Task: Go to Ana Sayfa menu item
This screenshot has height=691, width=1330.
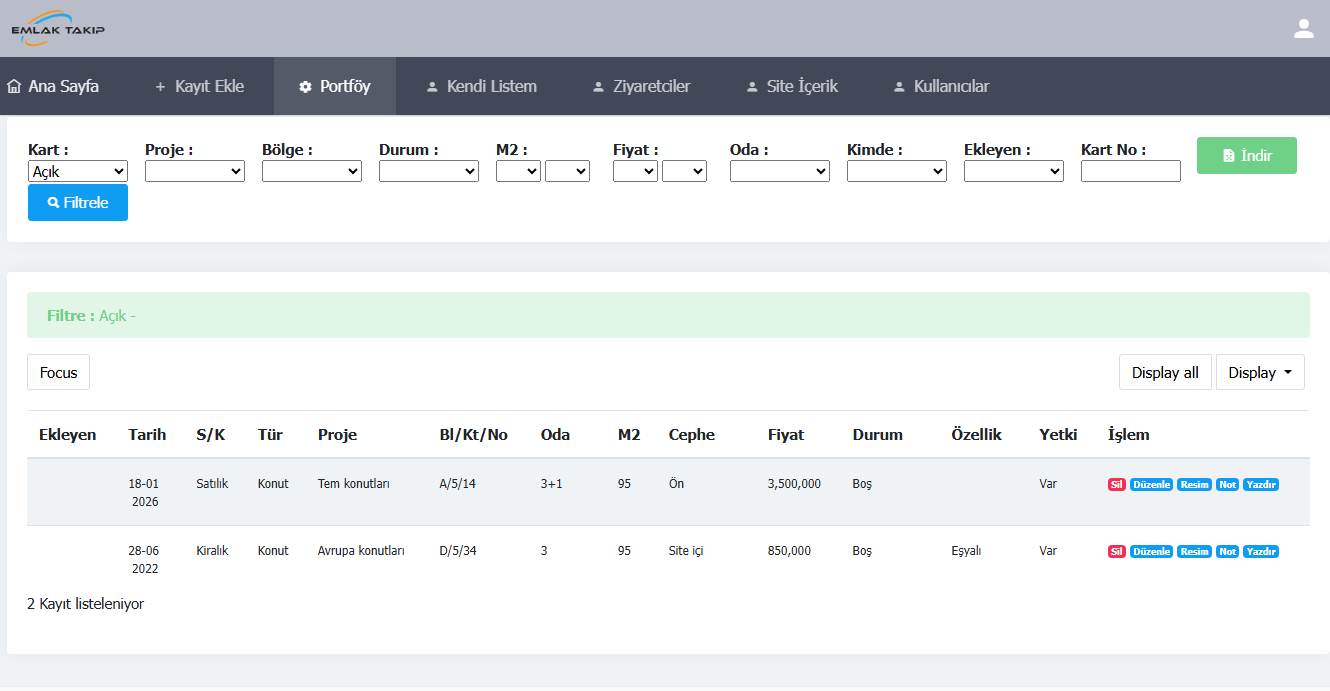Action: tap(53, 86)
